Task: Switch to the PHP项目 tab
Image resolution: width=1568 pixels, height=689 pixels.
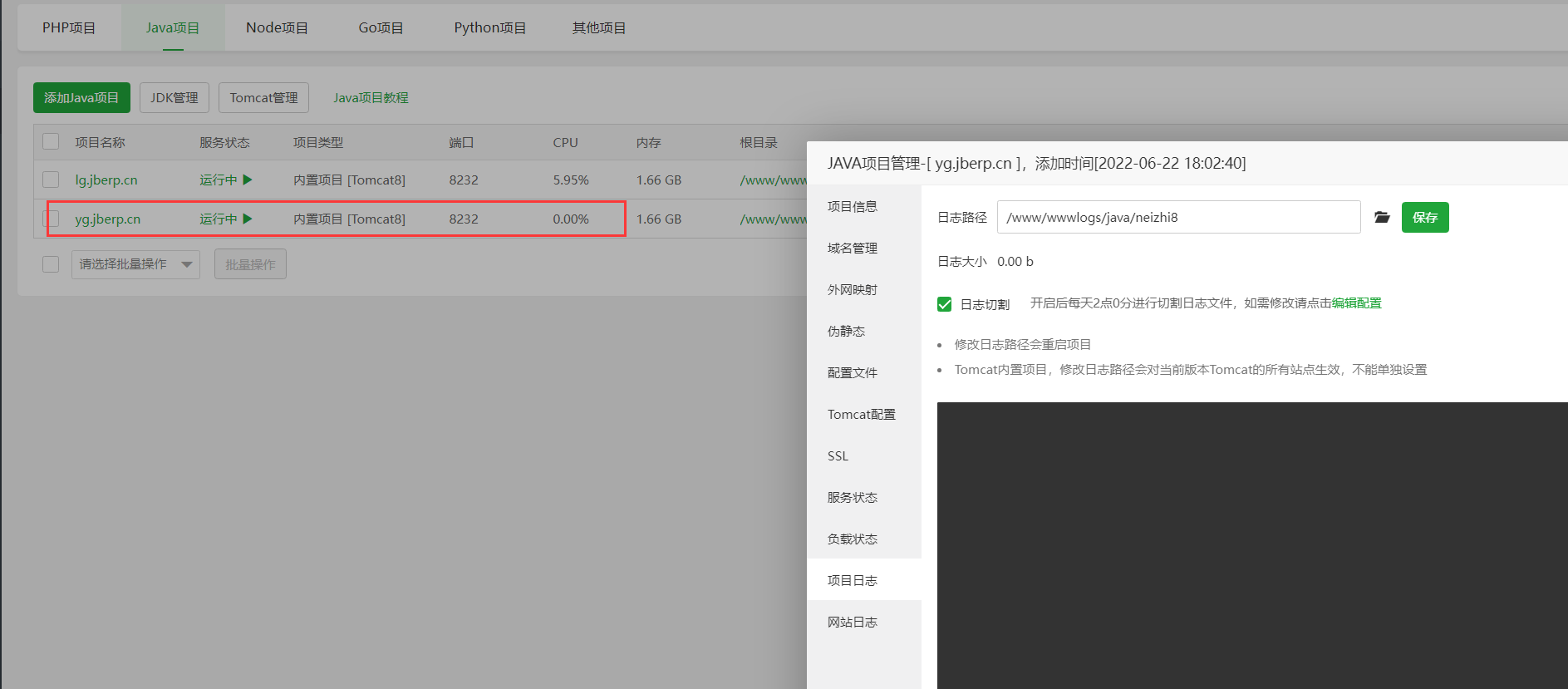Action: [69, 27]
